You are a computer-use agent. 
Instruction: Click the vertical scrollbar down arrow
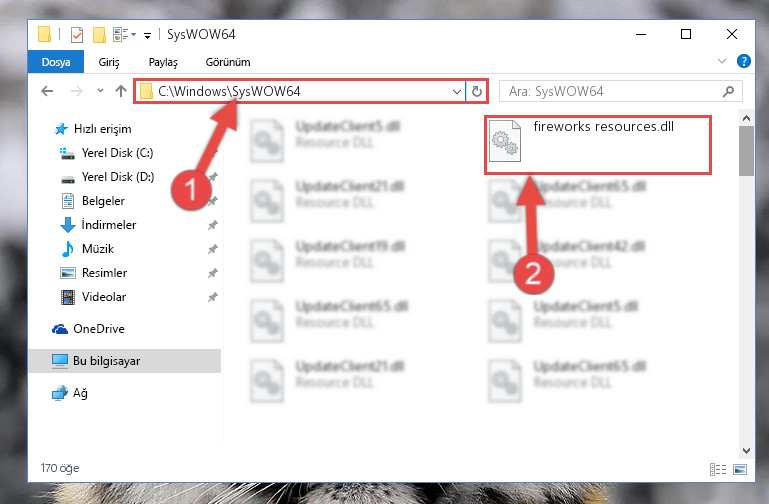(x=746, y=450)
